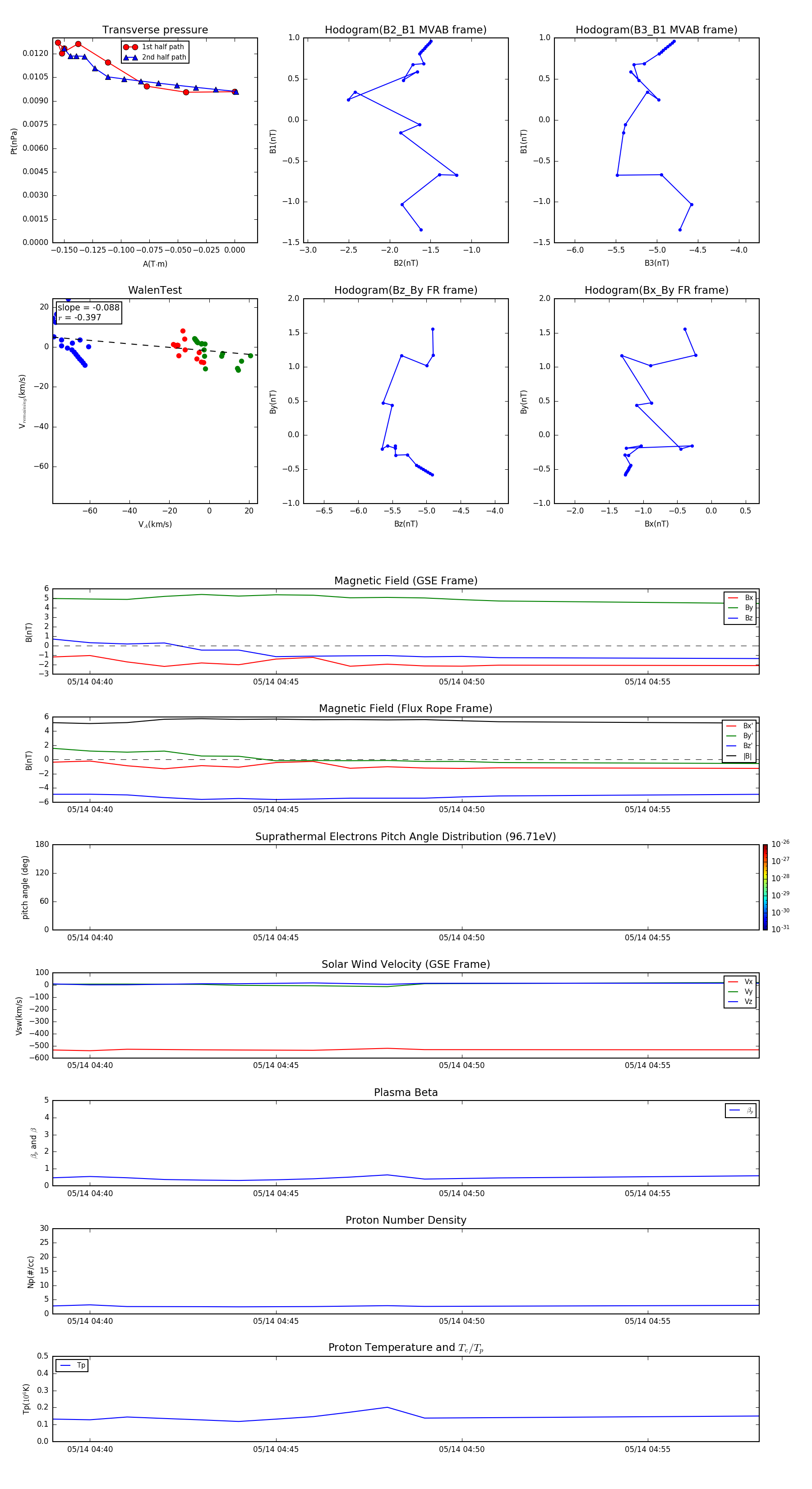
Task: Click '05/14 04:50' tick on Proton Number Density plot
Action: click(462, 1321)
